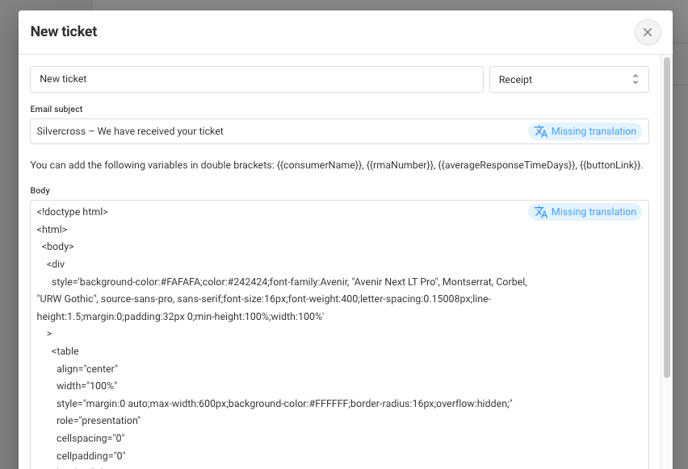This screenshot has height=469, width=688.
Task: Click the '{{averageResponseTimeDays}}' variable text
Action: coord(507,165)
